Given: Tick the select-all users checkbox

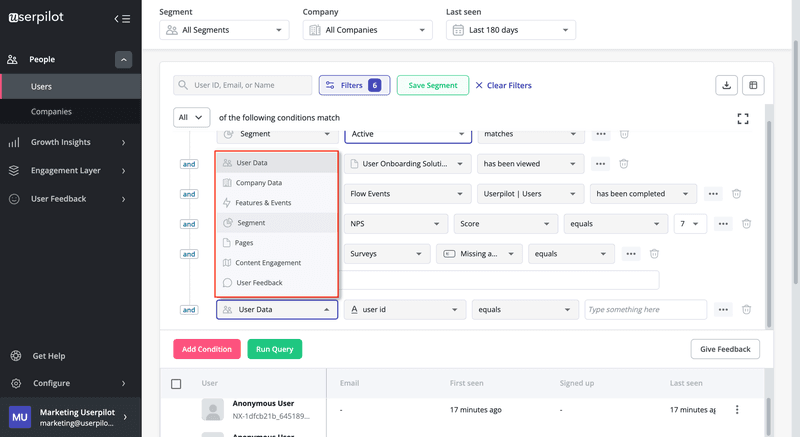Looking at the screenshot, I should tap(176, 383).
